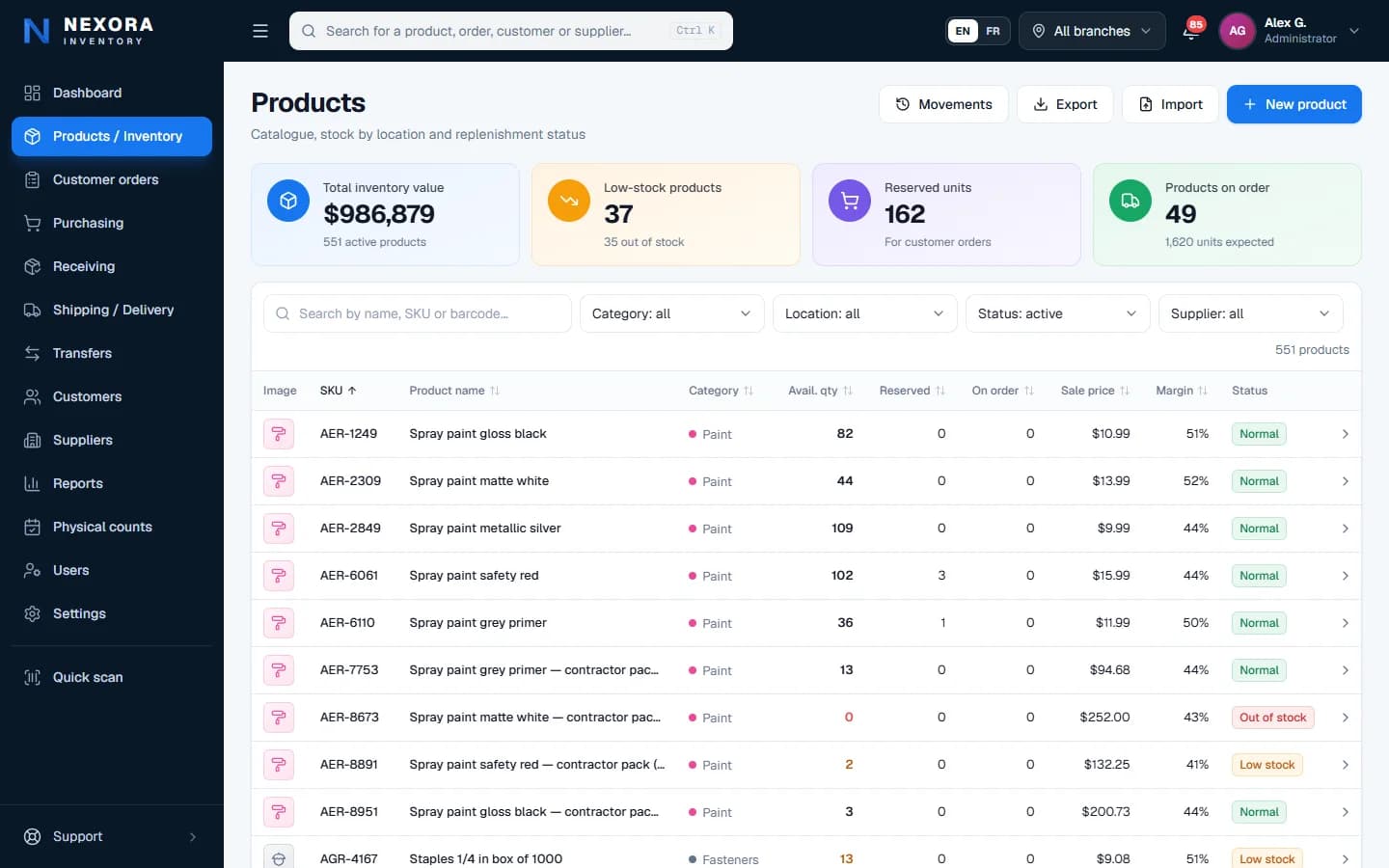This screenshot has width=1389, height=868.
Task: Open Customer orders in sidebar
Action: pyautogui.click(x=112, y=179)
